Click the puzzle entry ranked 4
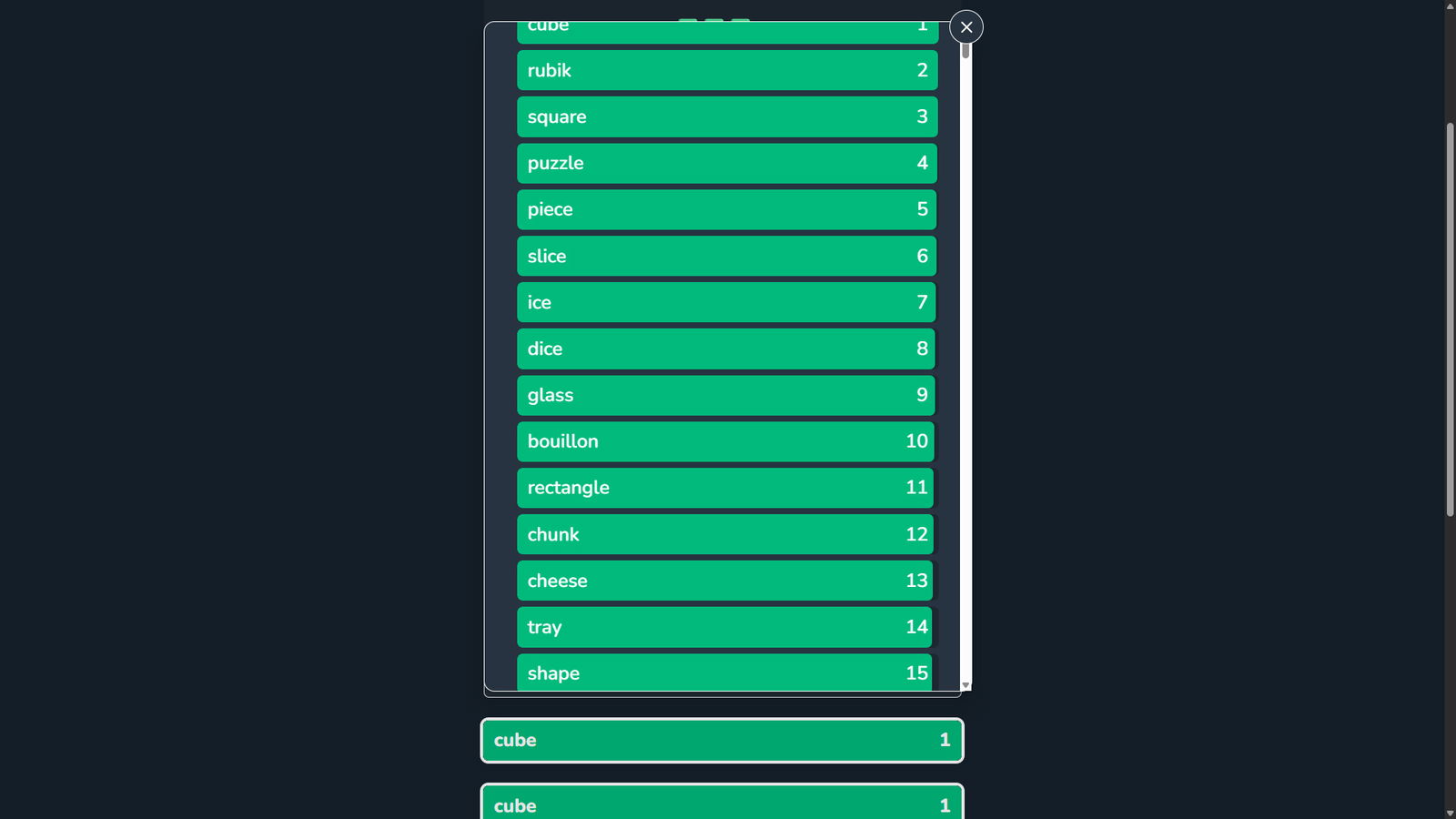 pos(727,163)
